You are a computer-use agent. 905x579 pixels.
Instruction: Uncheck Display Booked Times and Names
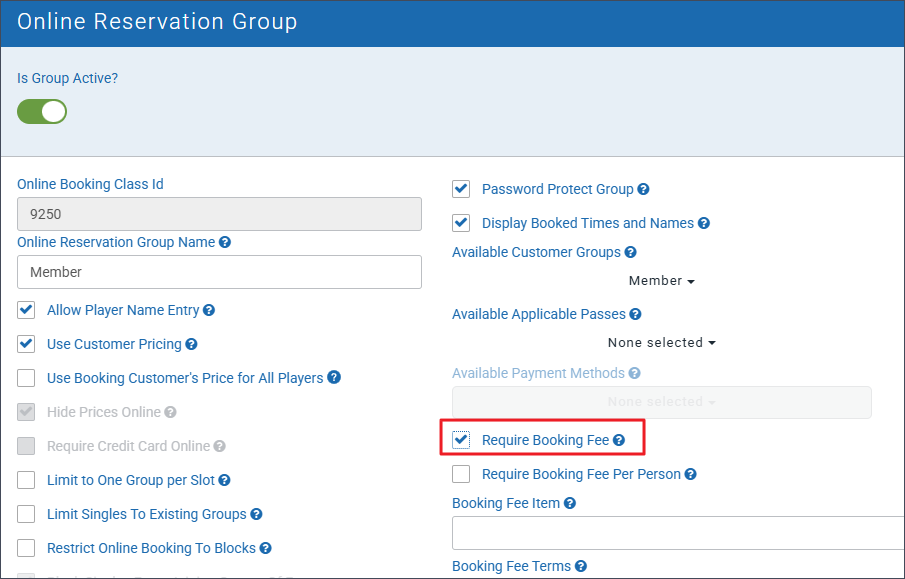click(461, 223)
